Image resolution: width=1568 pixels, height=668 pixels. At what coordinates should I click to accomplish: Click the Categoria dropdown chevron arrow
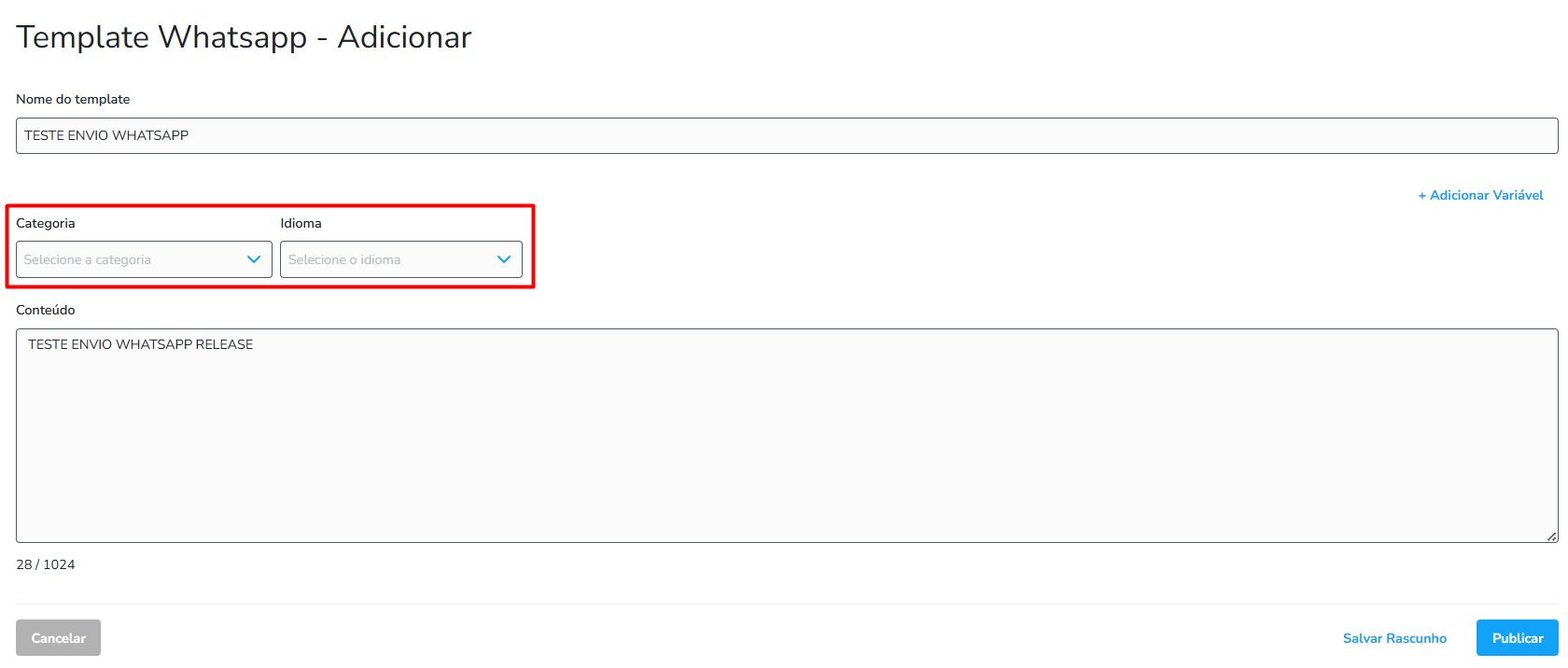(254, 259)
